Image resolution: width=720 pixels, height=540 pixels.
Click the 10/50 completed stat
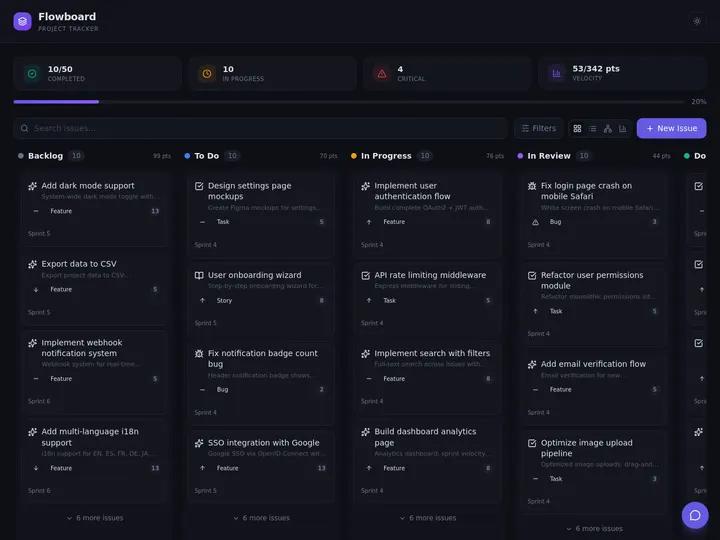tap(60, 69)
